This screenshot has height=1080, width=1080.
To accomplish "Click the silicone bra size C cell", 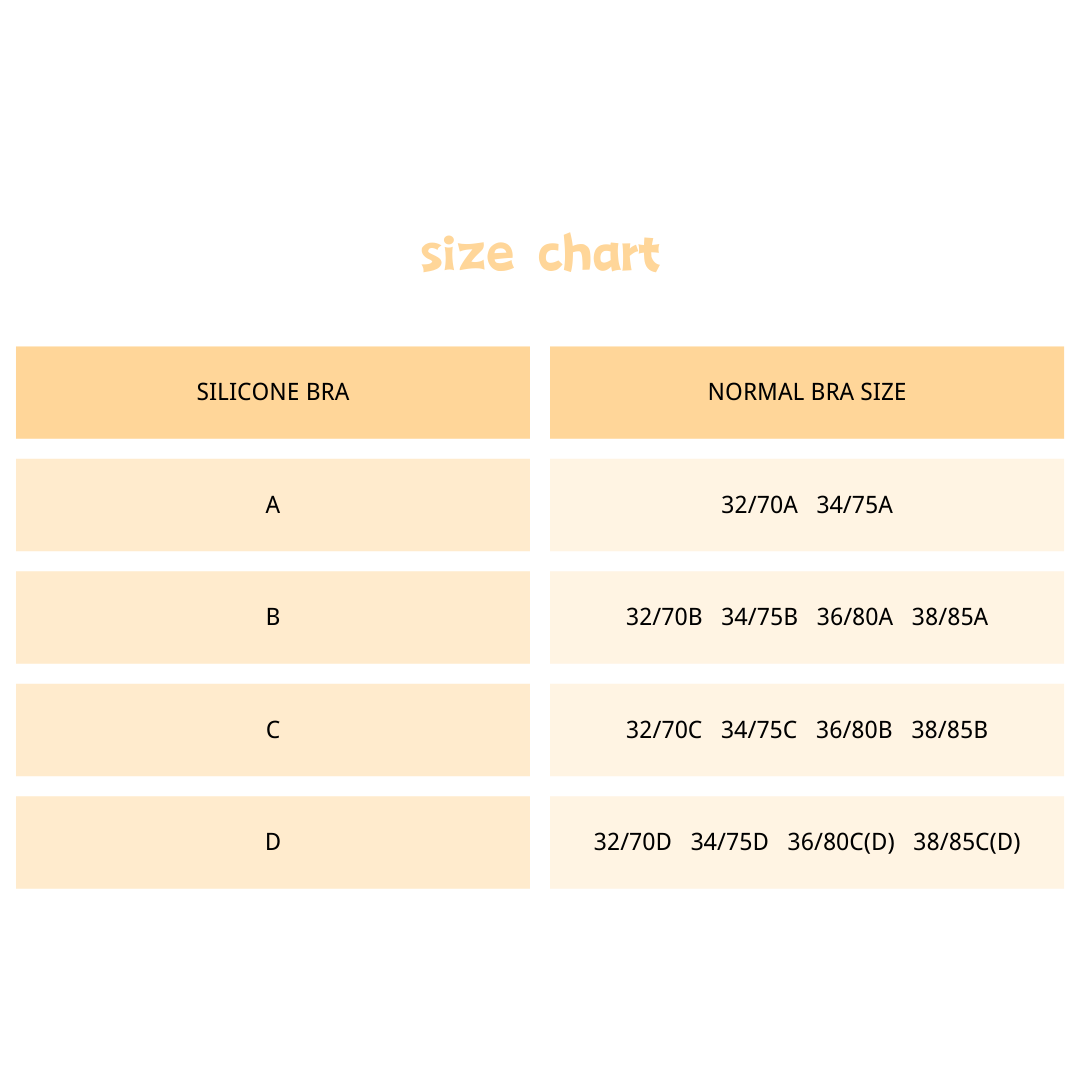I will (x=273, y=730).
